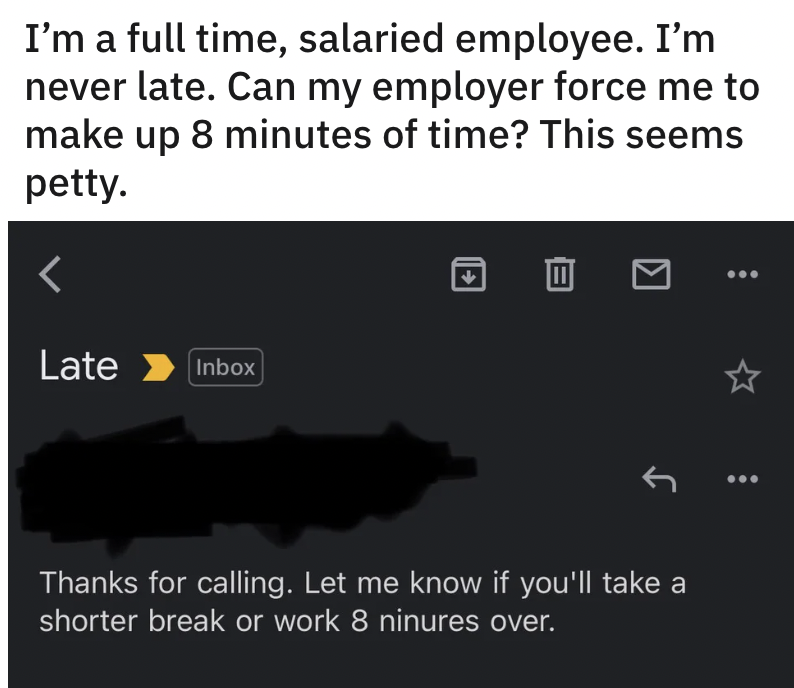The image size is (794, 688).
Task: Open the post title starting "I'm a full time"
Action: click(x=372, y=42)
